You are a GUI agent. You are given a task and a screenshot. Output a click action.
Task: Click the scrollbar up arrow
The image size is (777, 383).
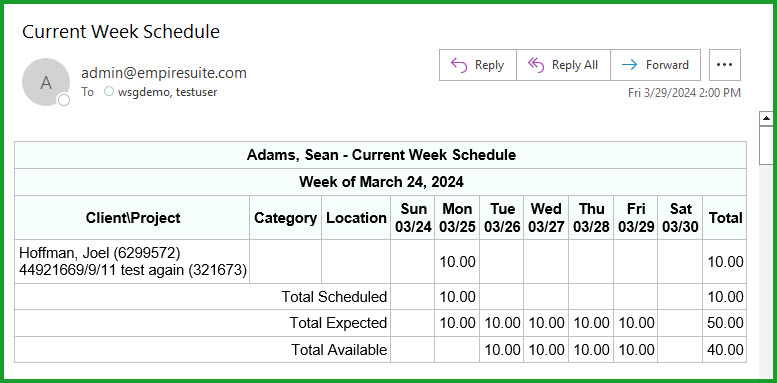[767, 118]
